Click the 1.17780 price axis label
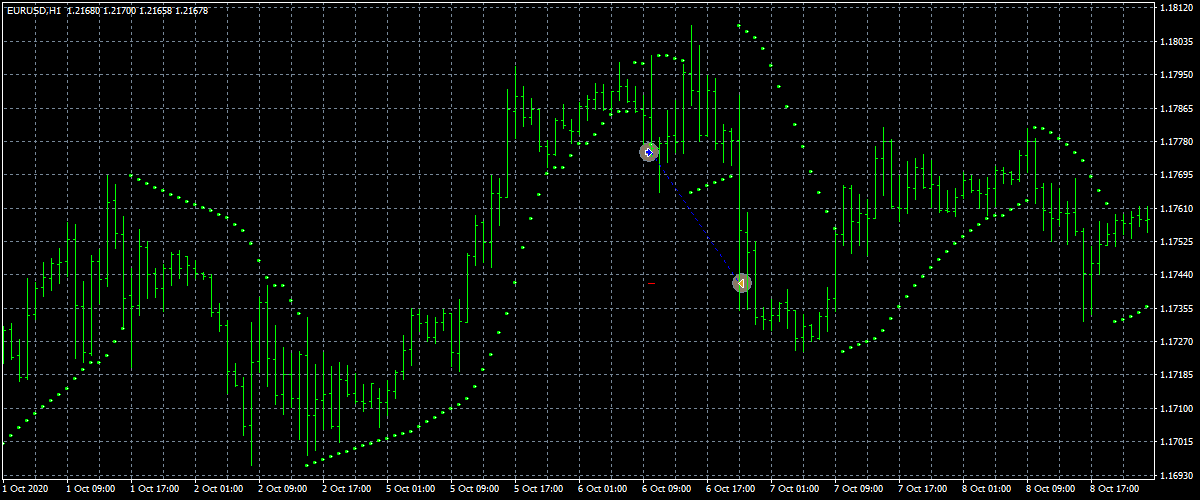 coord(1178,142)
